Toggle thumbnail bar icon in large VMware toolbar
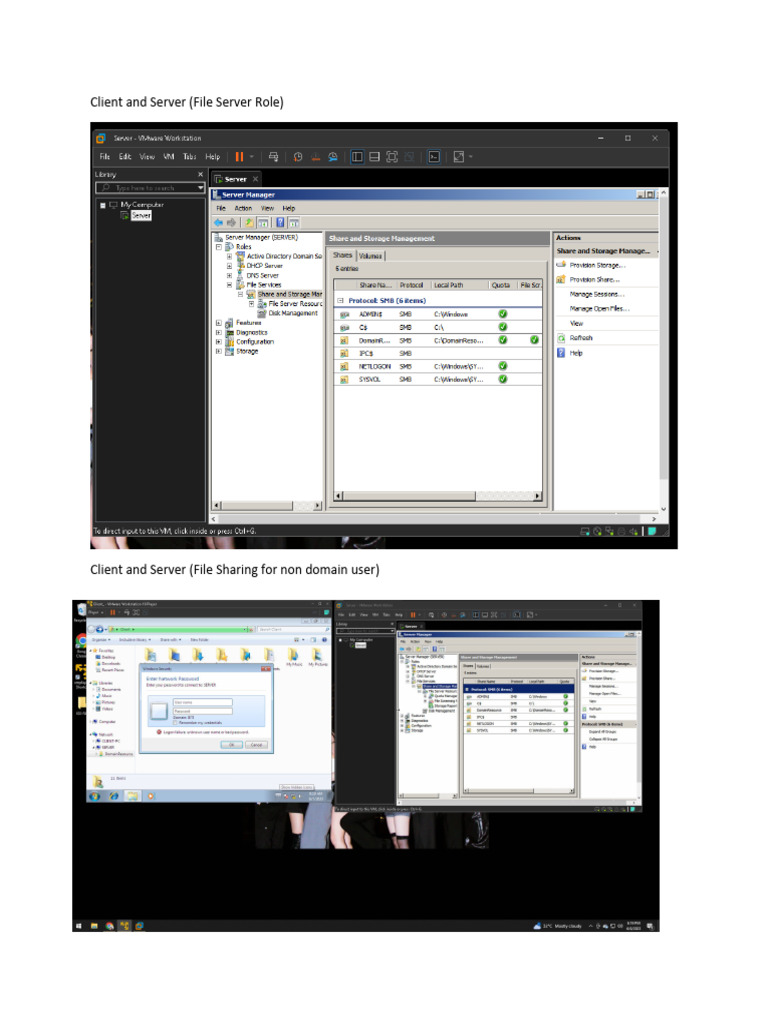Image resolution: width=768 pixels, height=1024 pixels. coord(374,157)
